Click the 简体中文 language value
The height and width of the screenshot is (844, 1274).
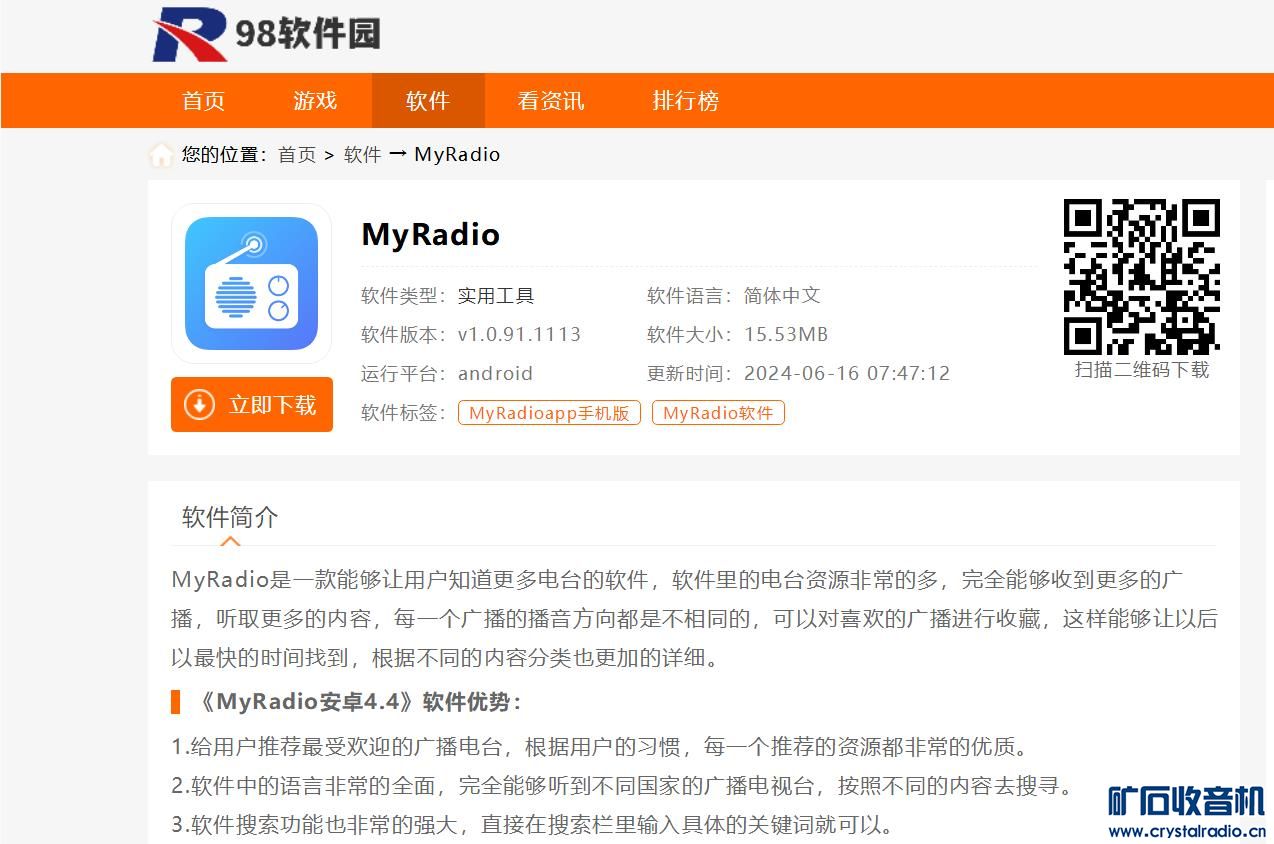tap(782, 296)
